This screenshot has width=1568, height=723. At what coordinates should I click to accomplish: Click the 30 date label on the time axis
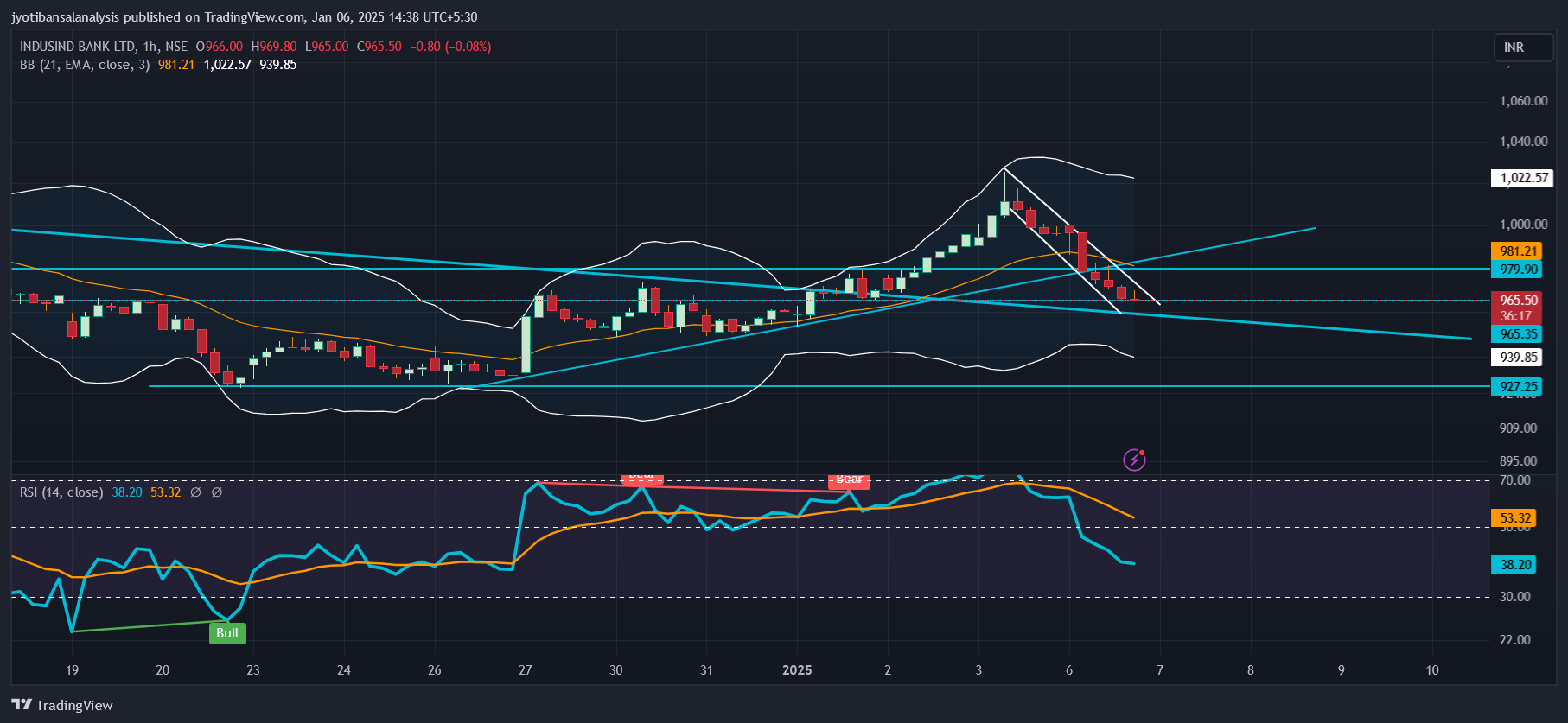coord(616,670)
